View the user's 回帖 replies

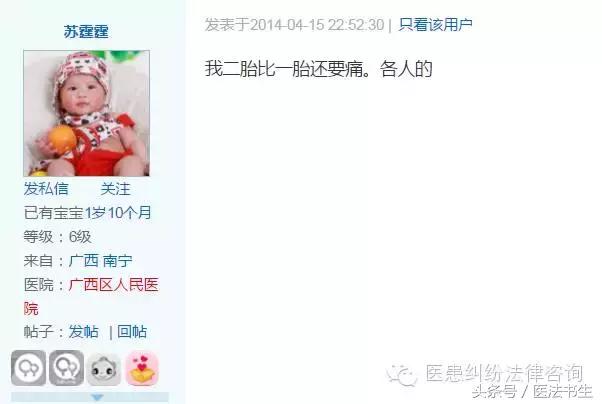point(132,332)
